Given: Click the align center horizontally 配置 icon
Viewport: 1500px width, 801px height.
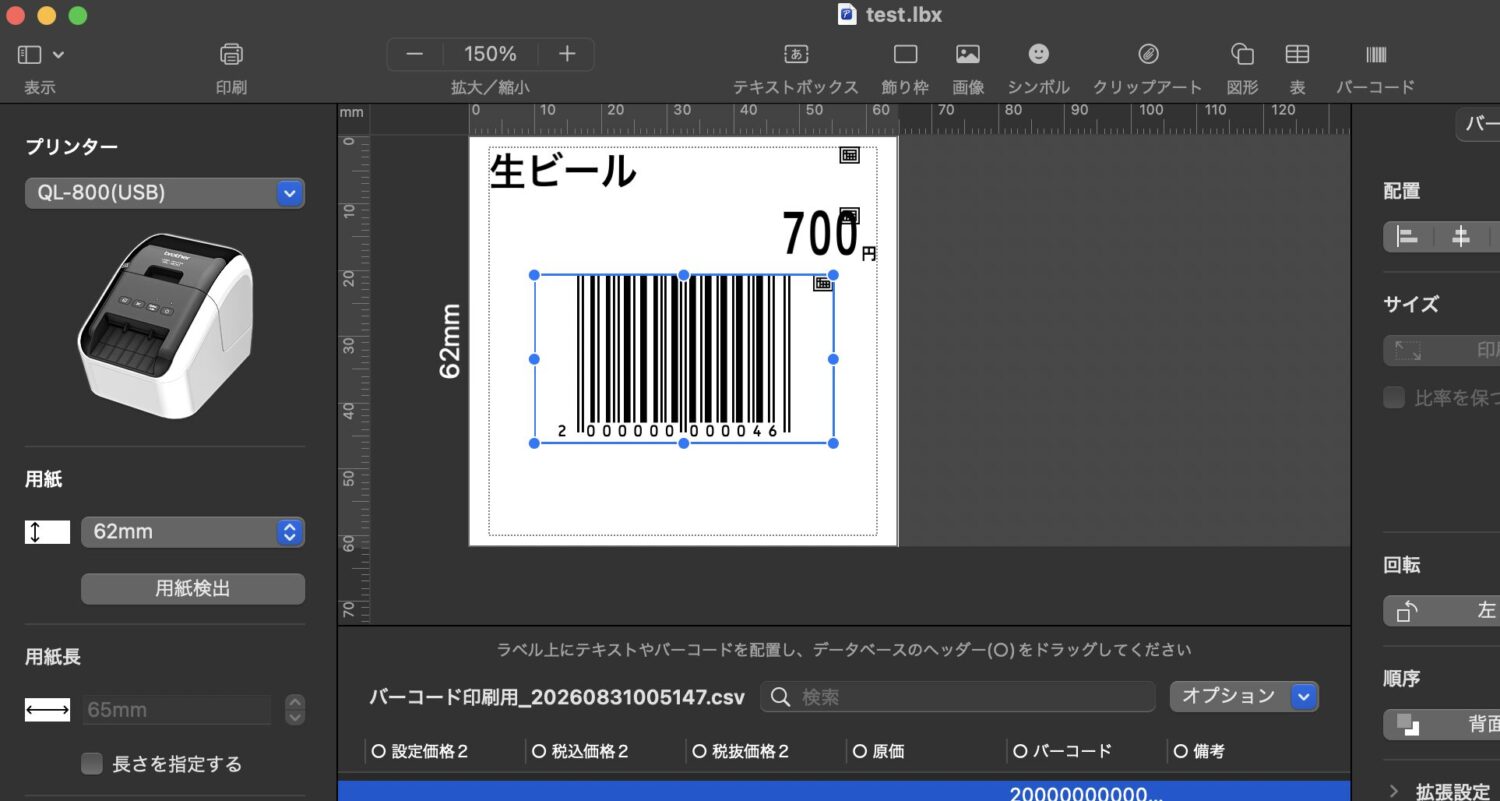Looking at the screenshot, I should tap(1461, 237).
